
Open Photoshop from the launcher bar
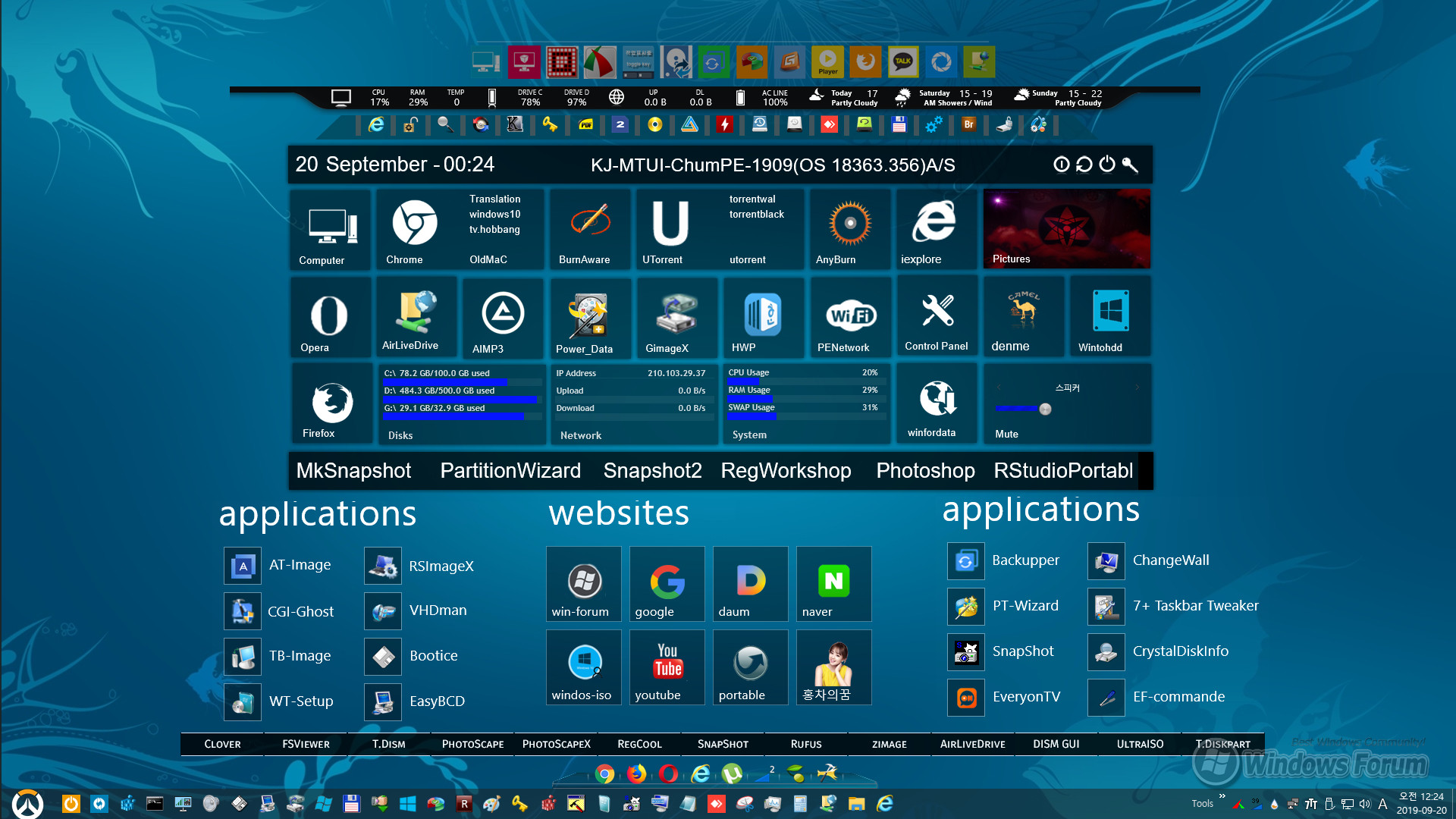coord(925,470)
